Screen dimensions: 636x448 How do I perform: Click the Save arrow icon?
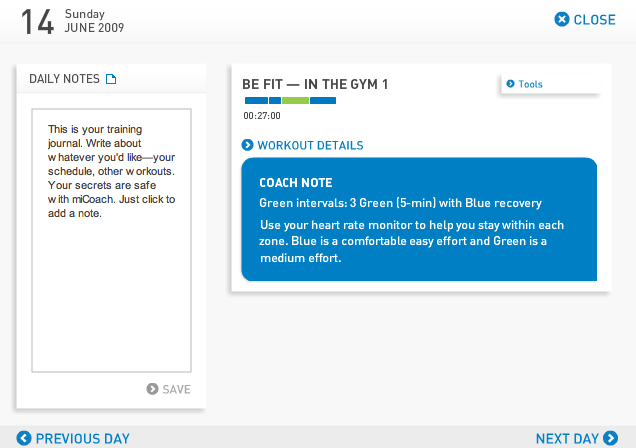coord(152,389)
